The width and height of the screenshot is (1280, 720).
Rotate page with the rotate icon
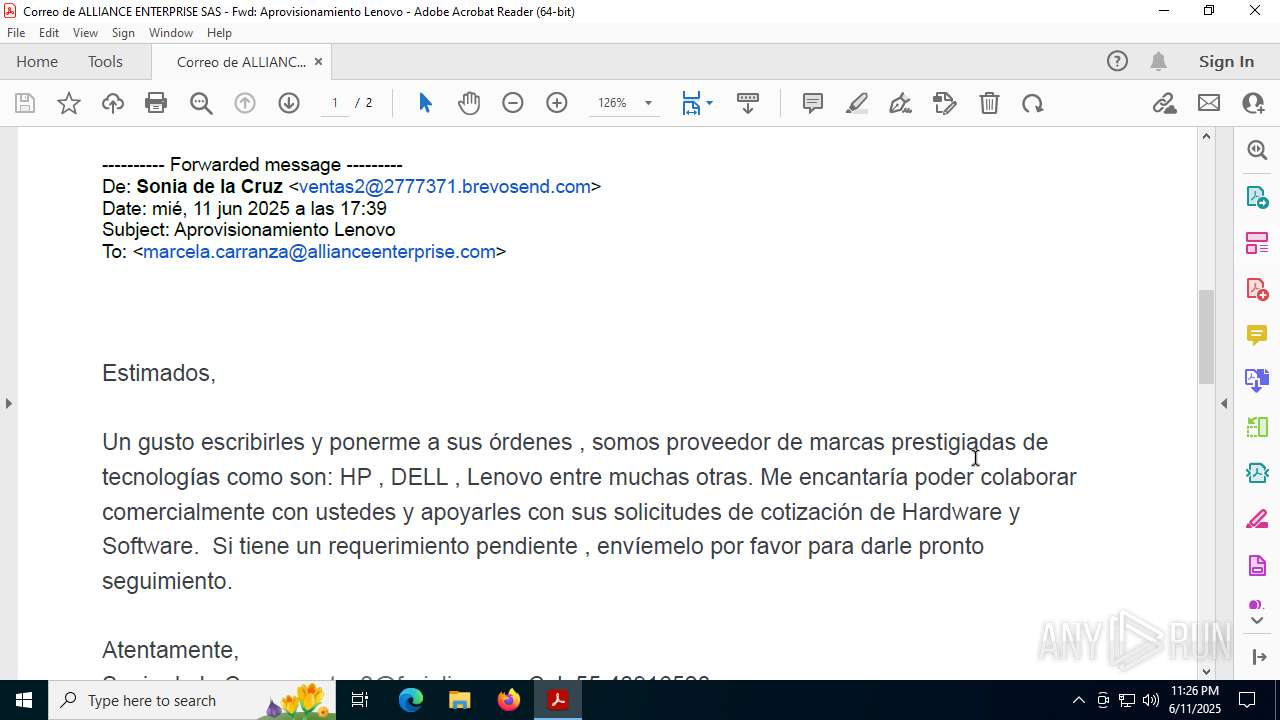click(1033, 103)
